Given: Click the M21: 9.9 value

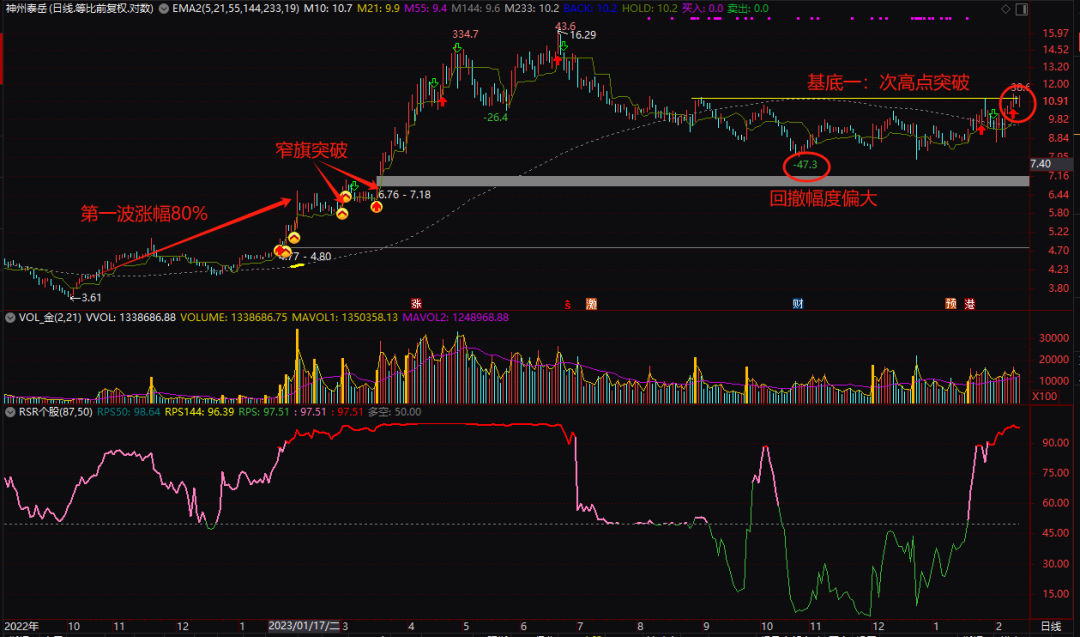Looking at the screenshot, I should coord(378,9).
